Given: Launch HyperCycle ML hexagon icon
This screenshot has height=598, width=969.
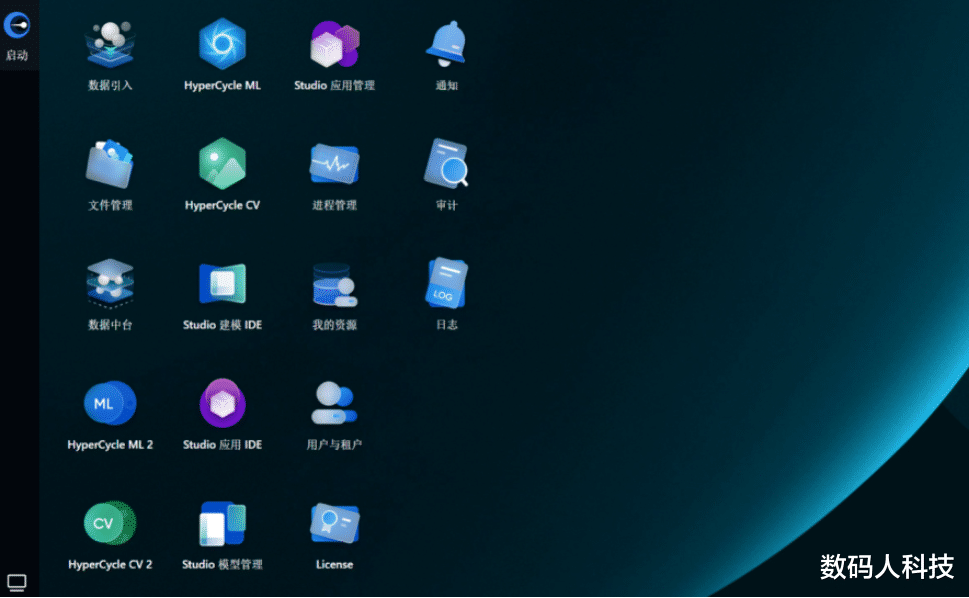Looking at the screenshot, I should 222,44.
